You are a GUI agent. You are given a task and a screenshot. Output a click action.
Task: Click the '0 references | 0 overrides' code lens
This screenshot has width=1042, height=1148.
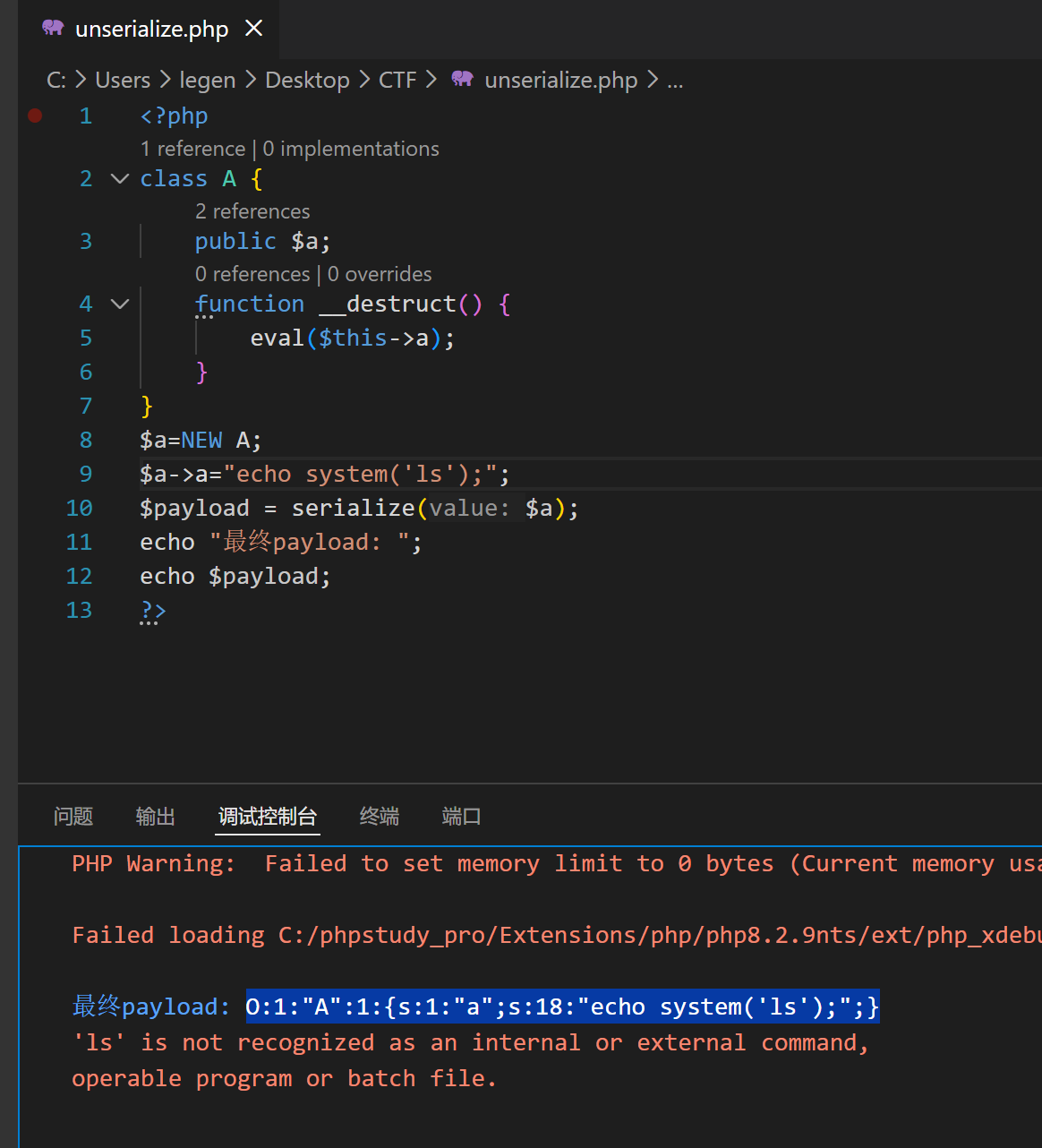[313, 274]
